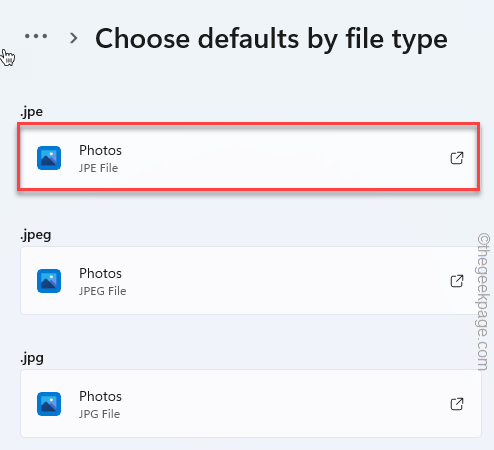Click the Photos app icon for .jpe
Image resolution: width=494 pixels, height=450 pixels.
pyautogui.click(x=49, y=158)
